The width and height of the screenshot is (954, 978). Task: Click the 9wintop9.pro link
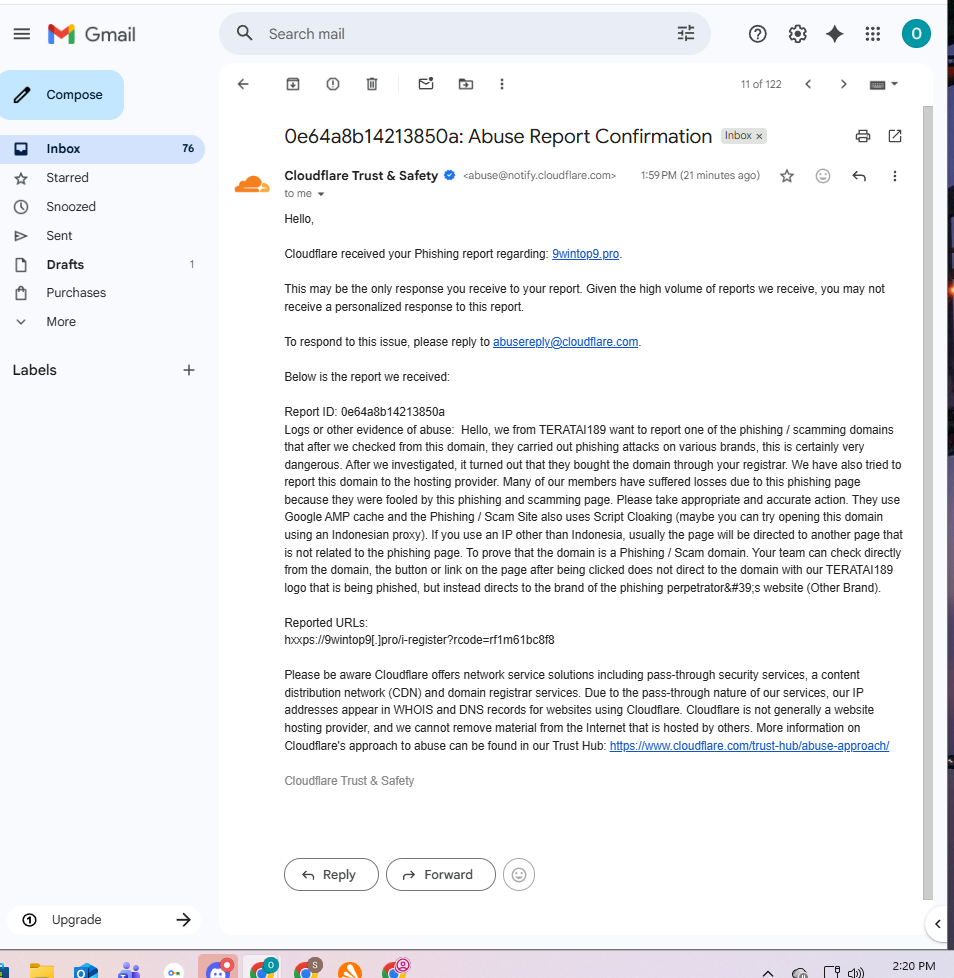pyautogui.click(x=585, y=254)
